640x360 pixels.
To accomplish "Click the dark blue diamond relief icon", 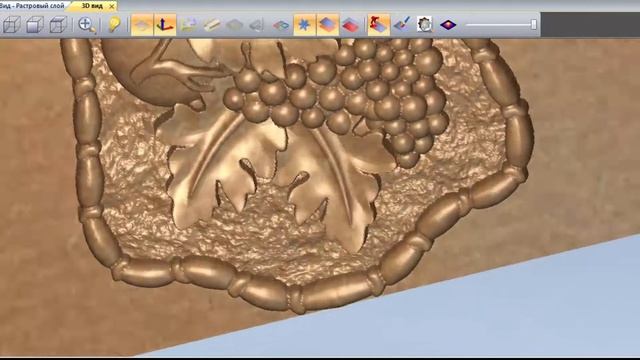I will point(448,25).
